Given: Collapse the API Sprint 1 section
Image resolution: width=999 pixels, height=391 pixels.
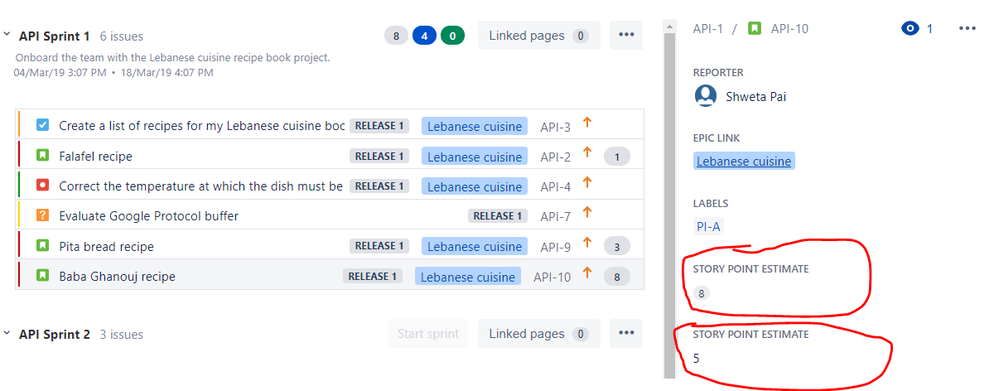Looking at the screenshot, I should [x=7, y=34].
